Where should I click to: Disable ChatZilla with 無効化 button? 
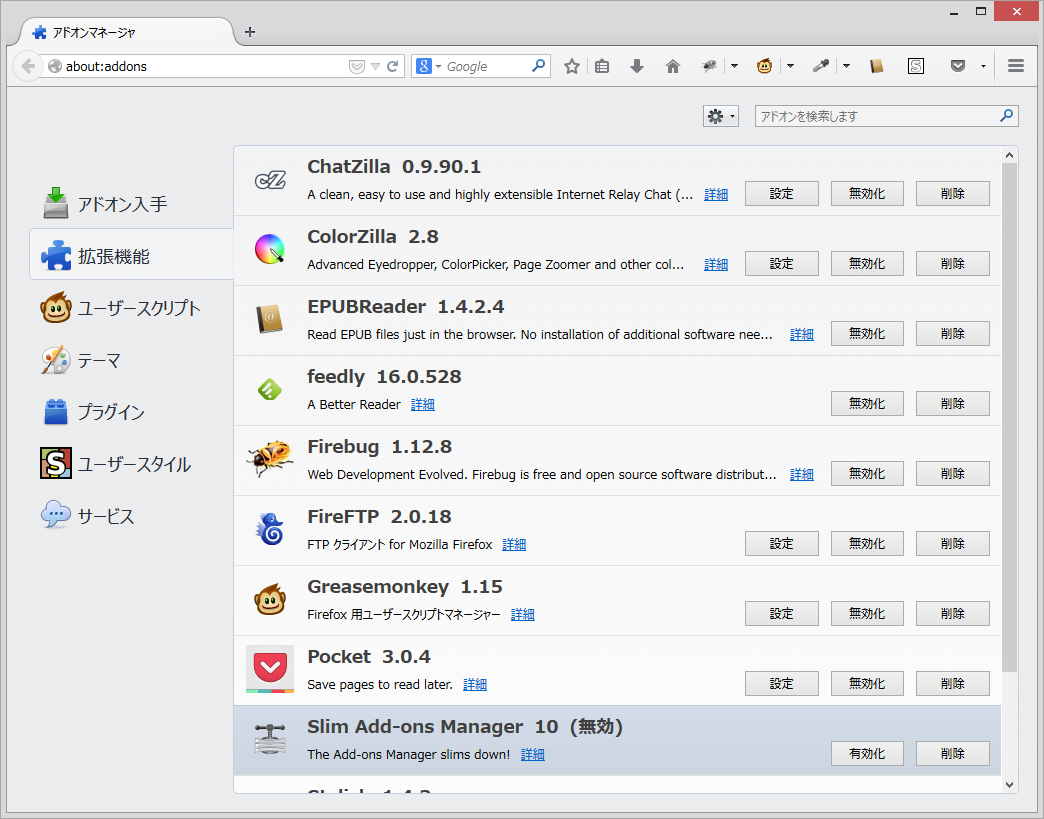[867, 194]
